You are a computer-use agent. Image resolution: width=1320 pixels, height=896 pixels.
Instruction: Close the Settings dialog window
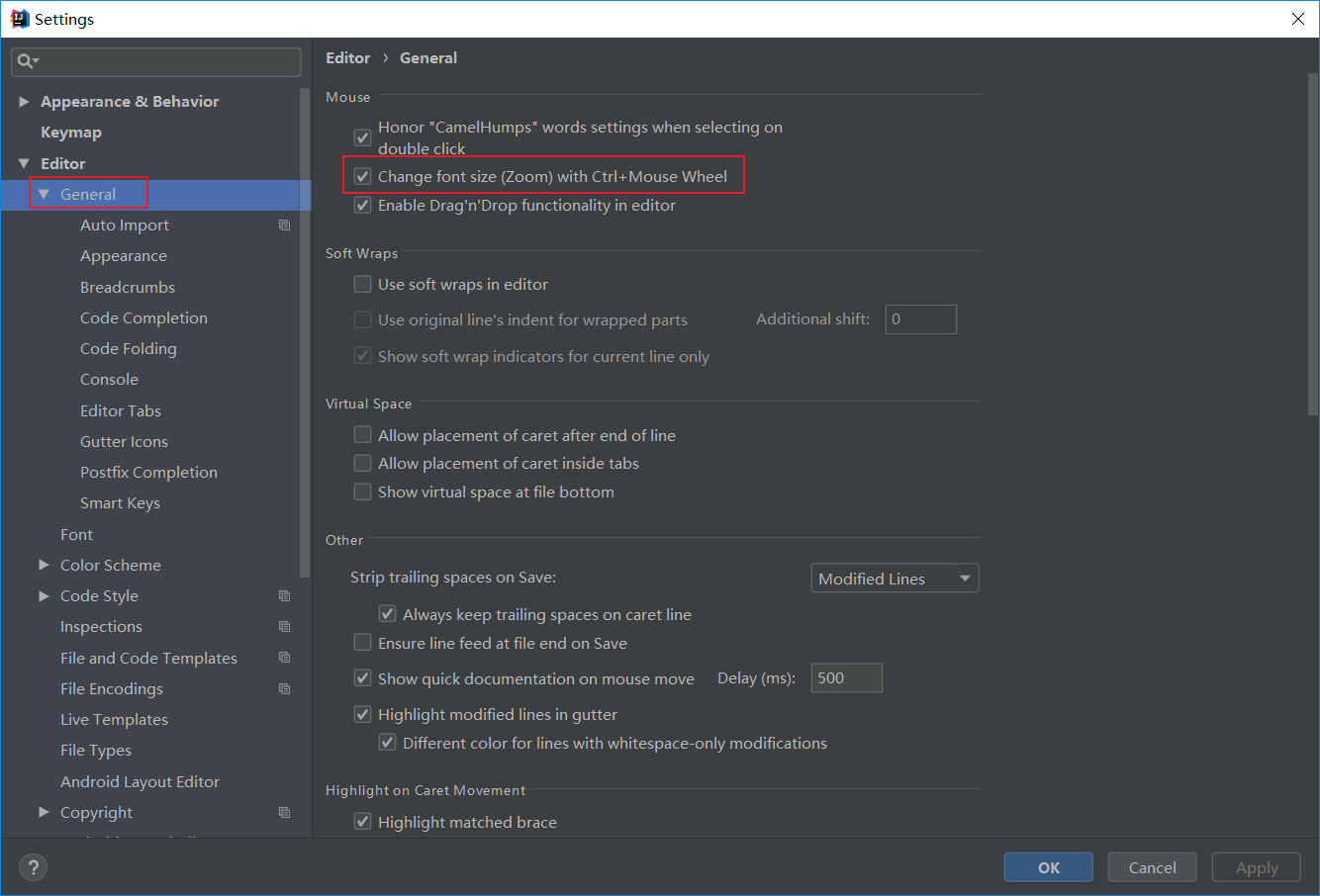(1298, 19)
